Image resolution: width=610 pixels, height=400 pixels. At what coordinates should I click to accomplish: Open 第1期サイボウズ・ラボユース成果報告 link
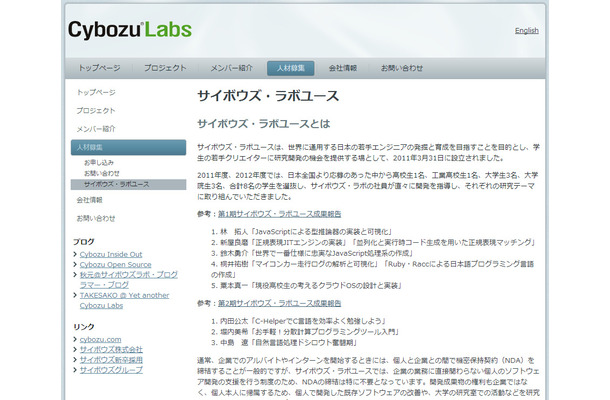click(x=279, y=214)
